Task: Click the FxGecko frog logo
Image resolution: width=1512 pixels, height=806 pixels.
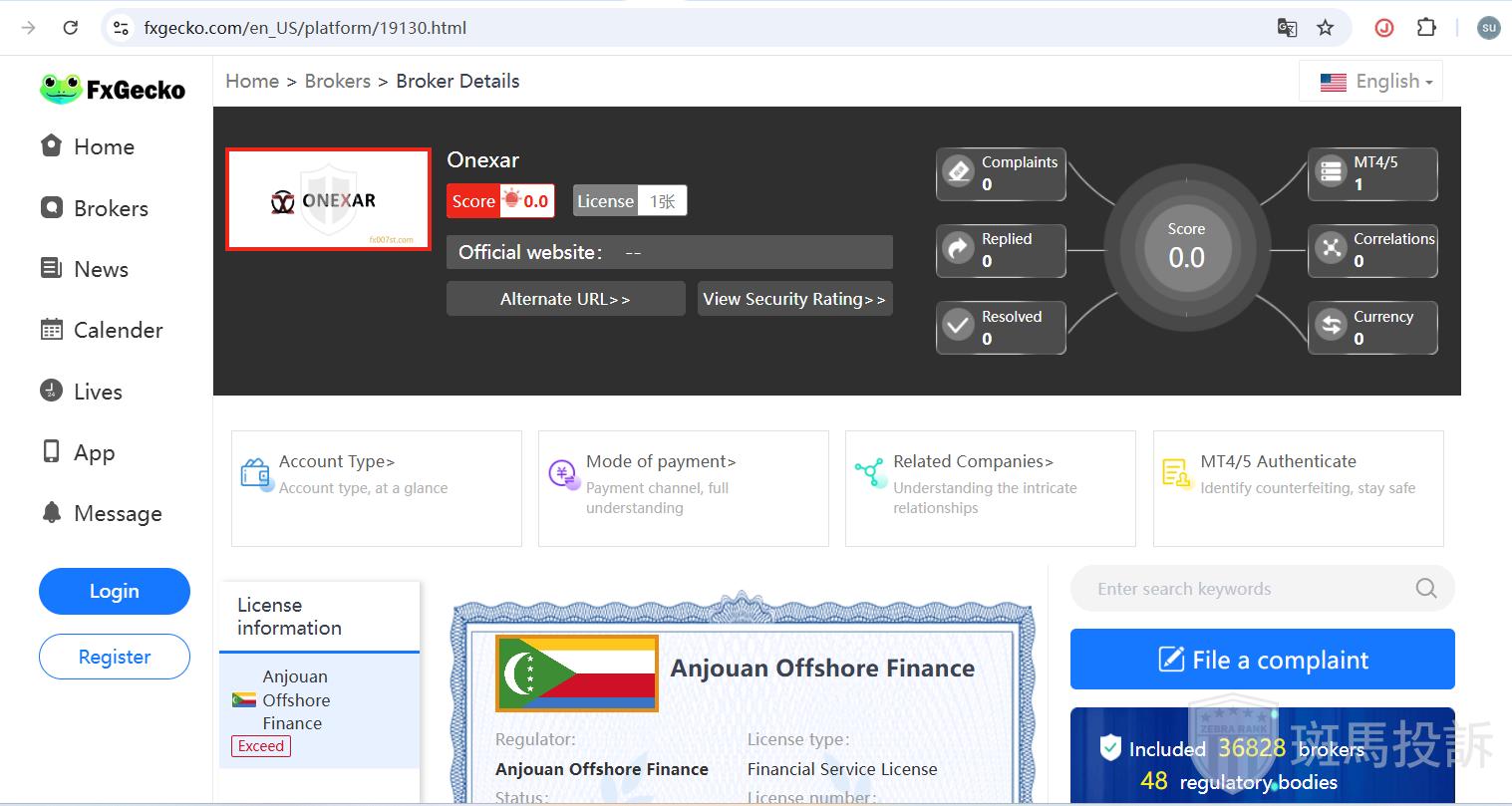Action: click(61, 89)
